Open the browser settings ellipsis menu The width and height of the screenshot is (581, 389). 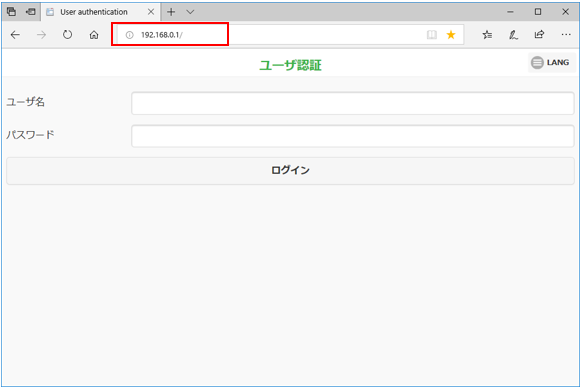[x=566, y=34]
